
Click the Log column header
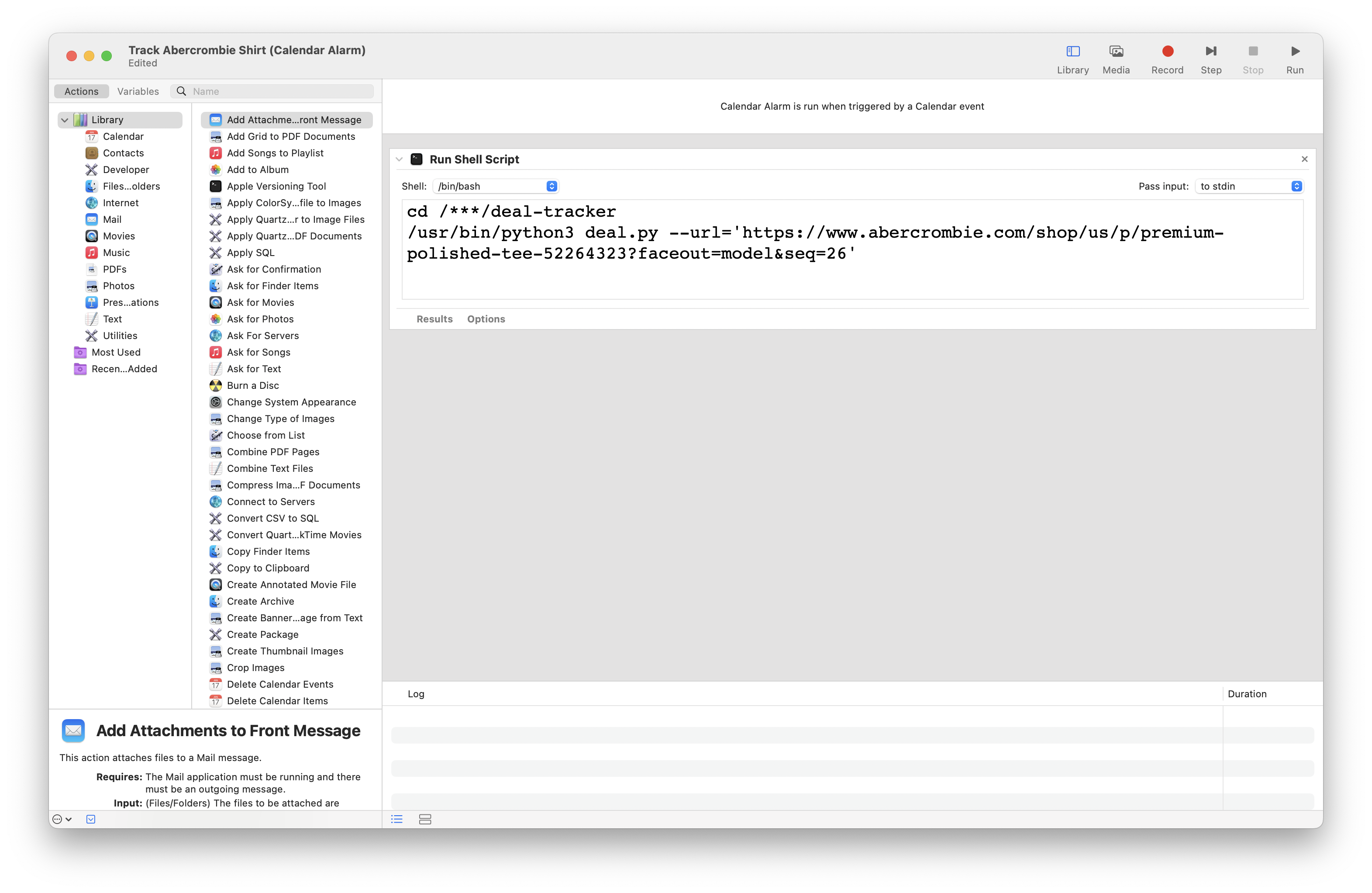pyautogui.click(x=416, y=694)
